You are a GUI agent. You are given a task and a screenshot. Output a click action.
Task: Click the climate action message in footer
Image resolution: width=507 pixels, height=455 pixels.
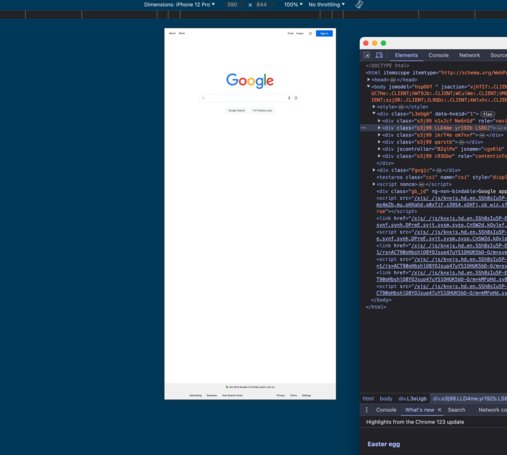[250, 387]
